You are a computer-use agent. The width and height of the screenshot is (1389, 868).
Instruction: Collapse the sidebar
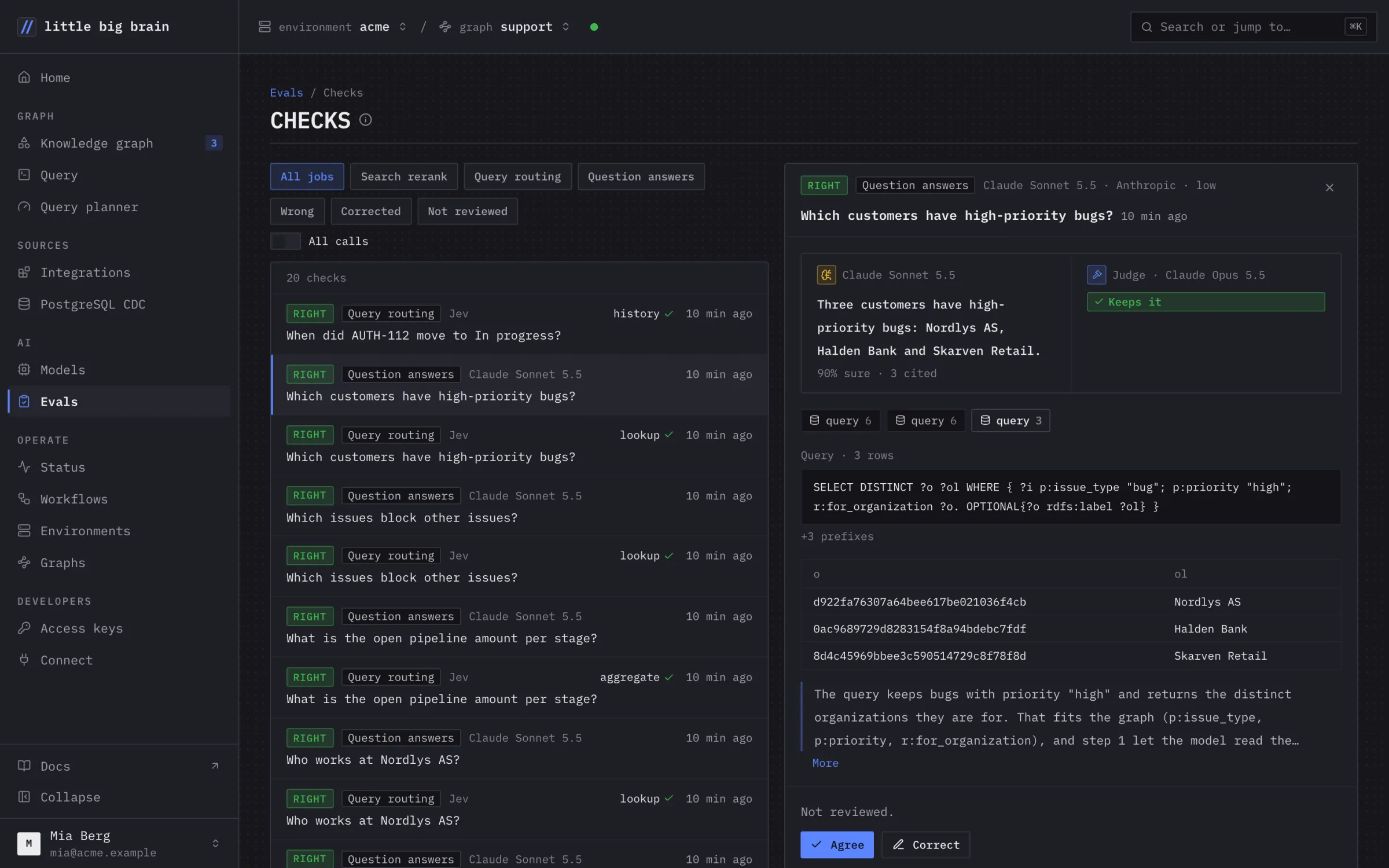(119, 797)
